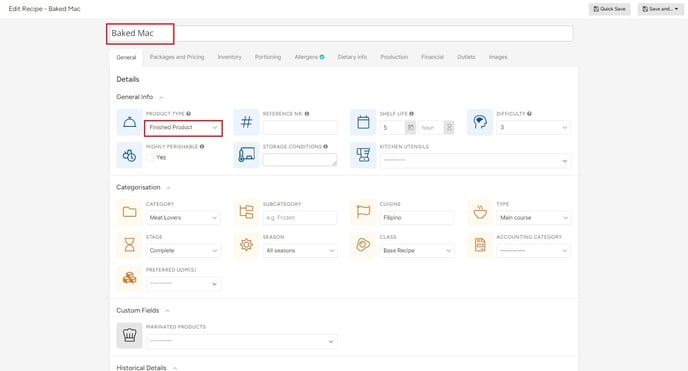This screenshot has height=371, width=688.
Task: Open the Save and... button menu
Action: tap(660, 9)
